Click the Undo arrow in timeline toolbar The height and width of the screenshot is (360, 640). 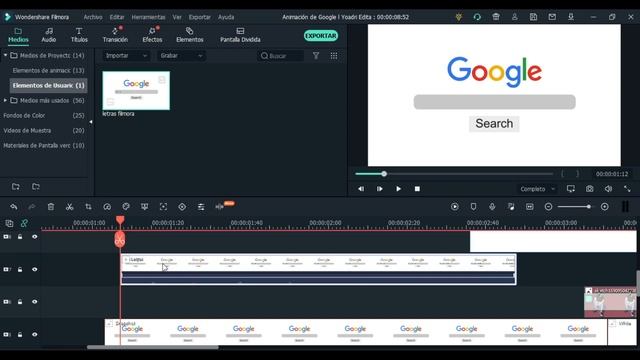(x=14, y=207)
